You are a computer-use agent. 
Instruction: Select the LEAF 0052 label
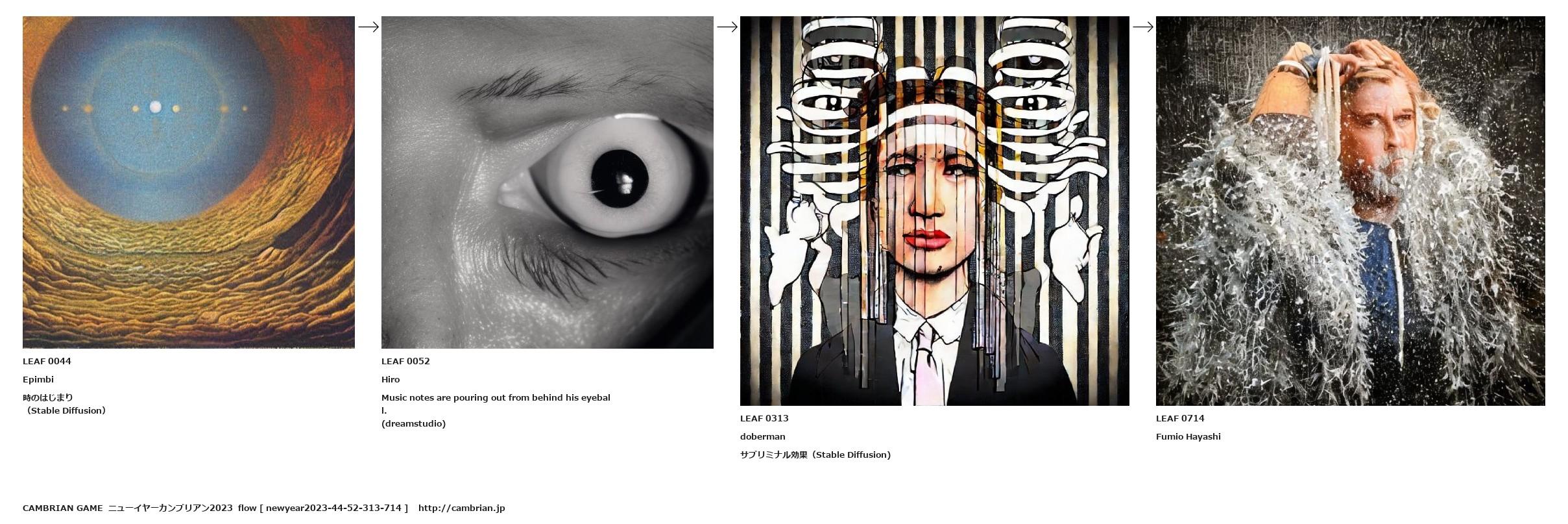pos(405,361)
